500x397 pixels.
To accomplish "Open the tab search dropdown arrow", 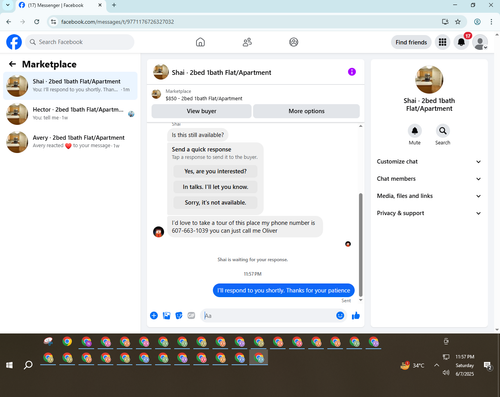I will [x=7, y=5].
